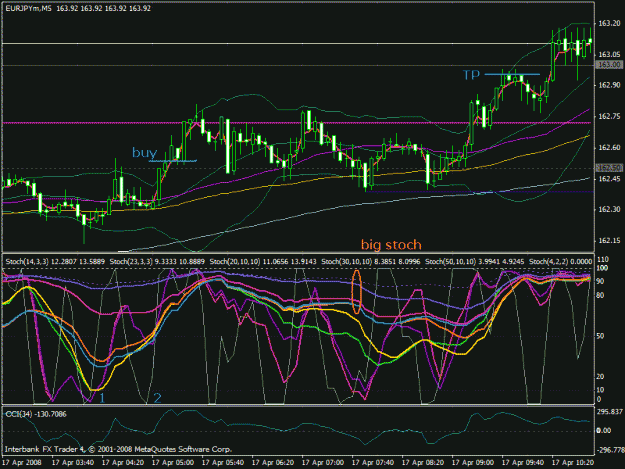The image size is (625, 469).
Task: Click the blue '2' marker in stochastic panel
Action: 157,397
